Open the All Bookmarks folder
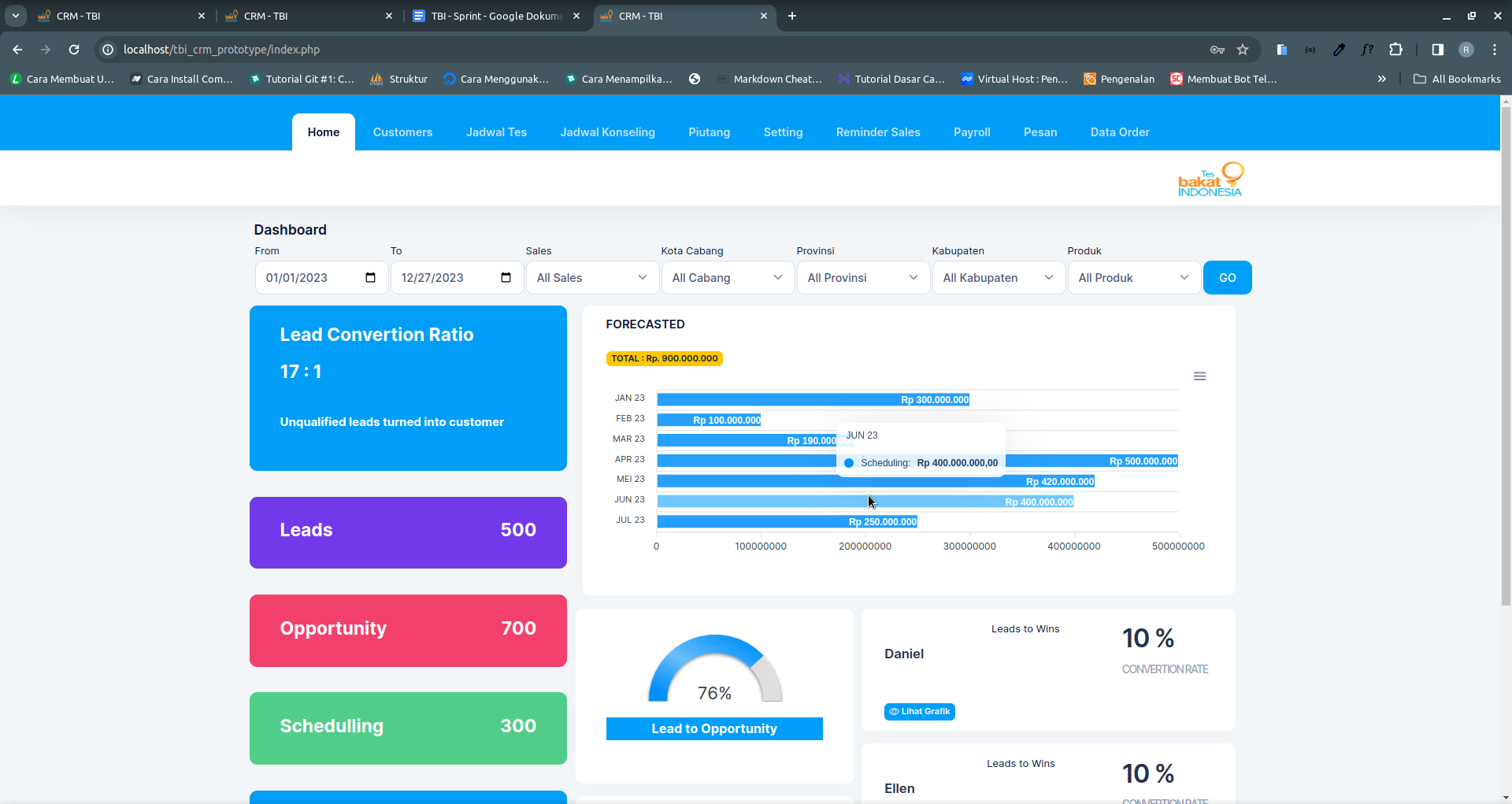The image size is (1512, 804). [x=1457, y=79]
